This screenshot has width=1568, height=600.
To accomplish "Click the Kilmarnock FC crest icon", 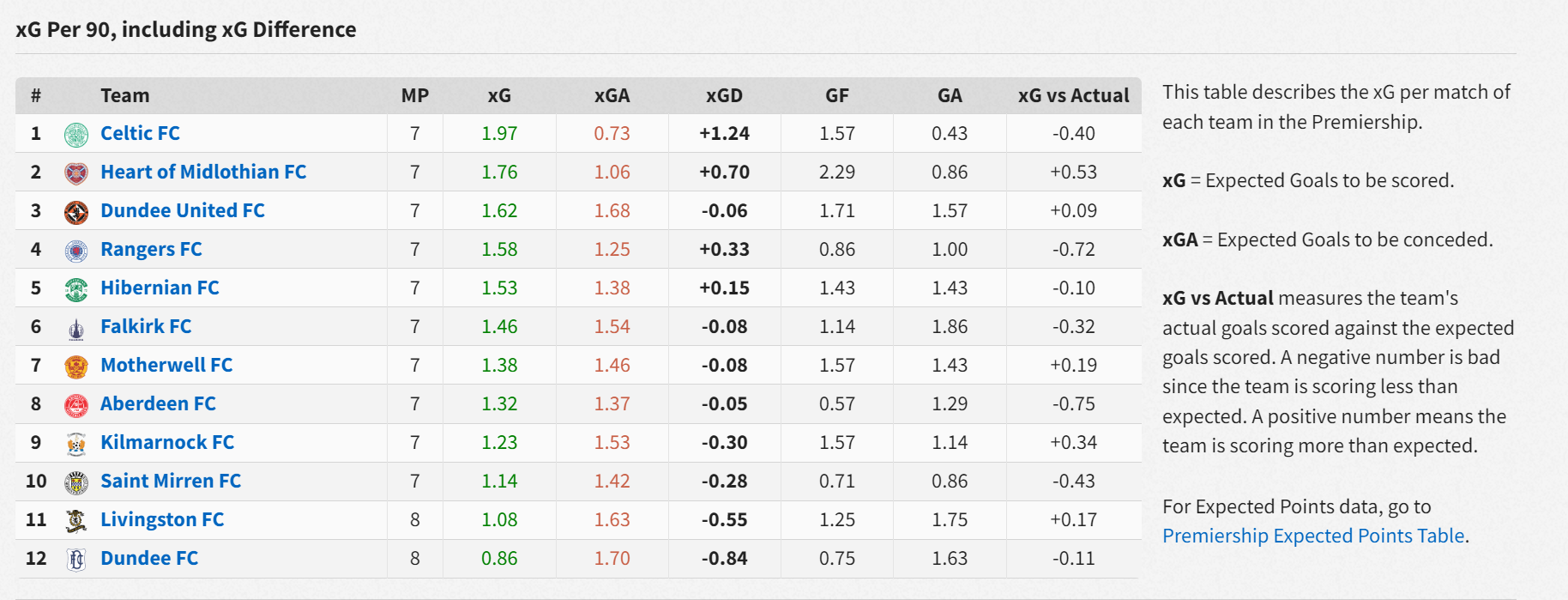I will pos(76,444).
